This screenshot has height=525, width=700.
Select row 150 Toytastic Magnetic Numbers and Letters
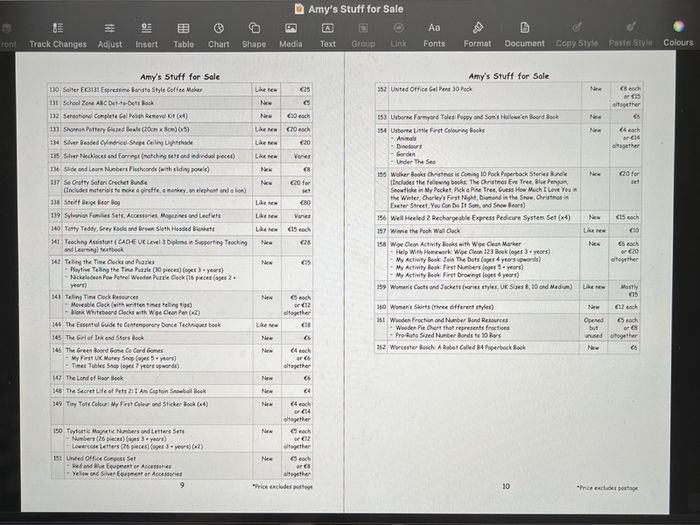(x=180, y=438)
